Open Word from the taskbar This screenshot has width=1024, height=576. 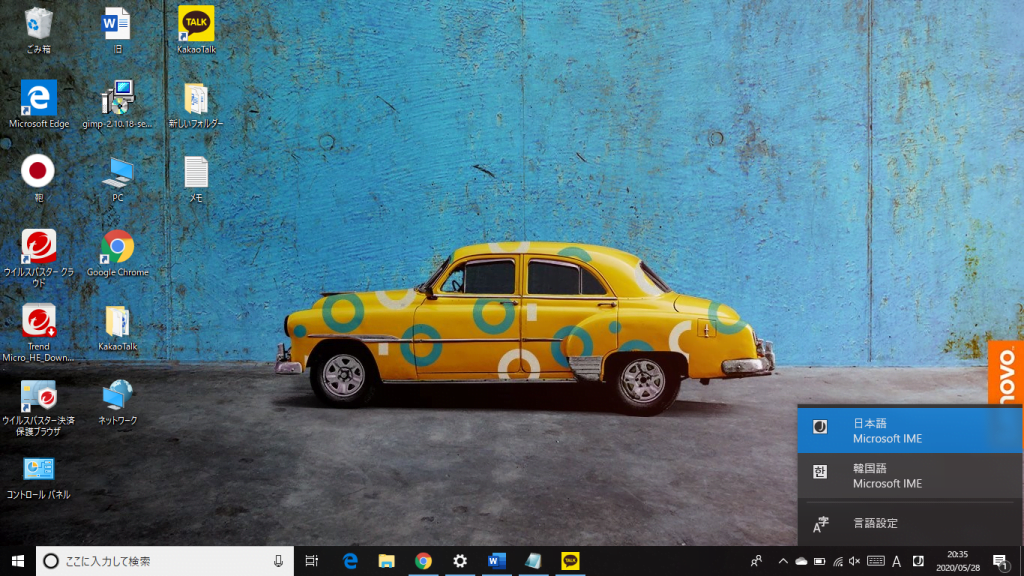[x=496, y=561]
